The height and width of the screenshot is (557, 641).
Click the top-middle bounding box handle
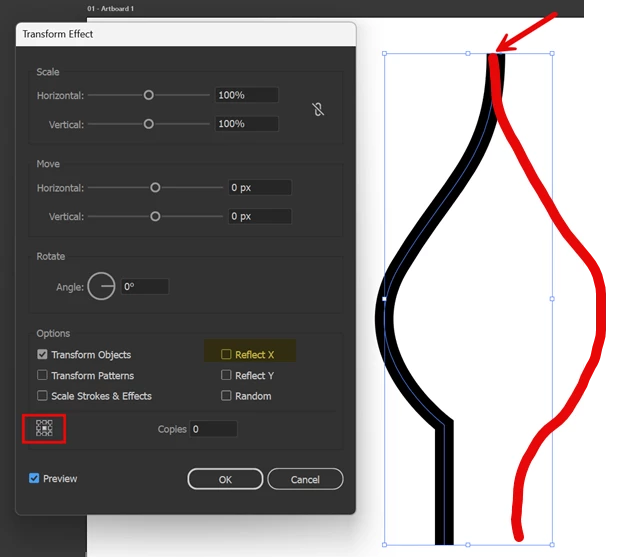click(468, 54)
